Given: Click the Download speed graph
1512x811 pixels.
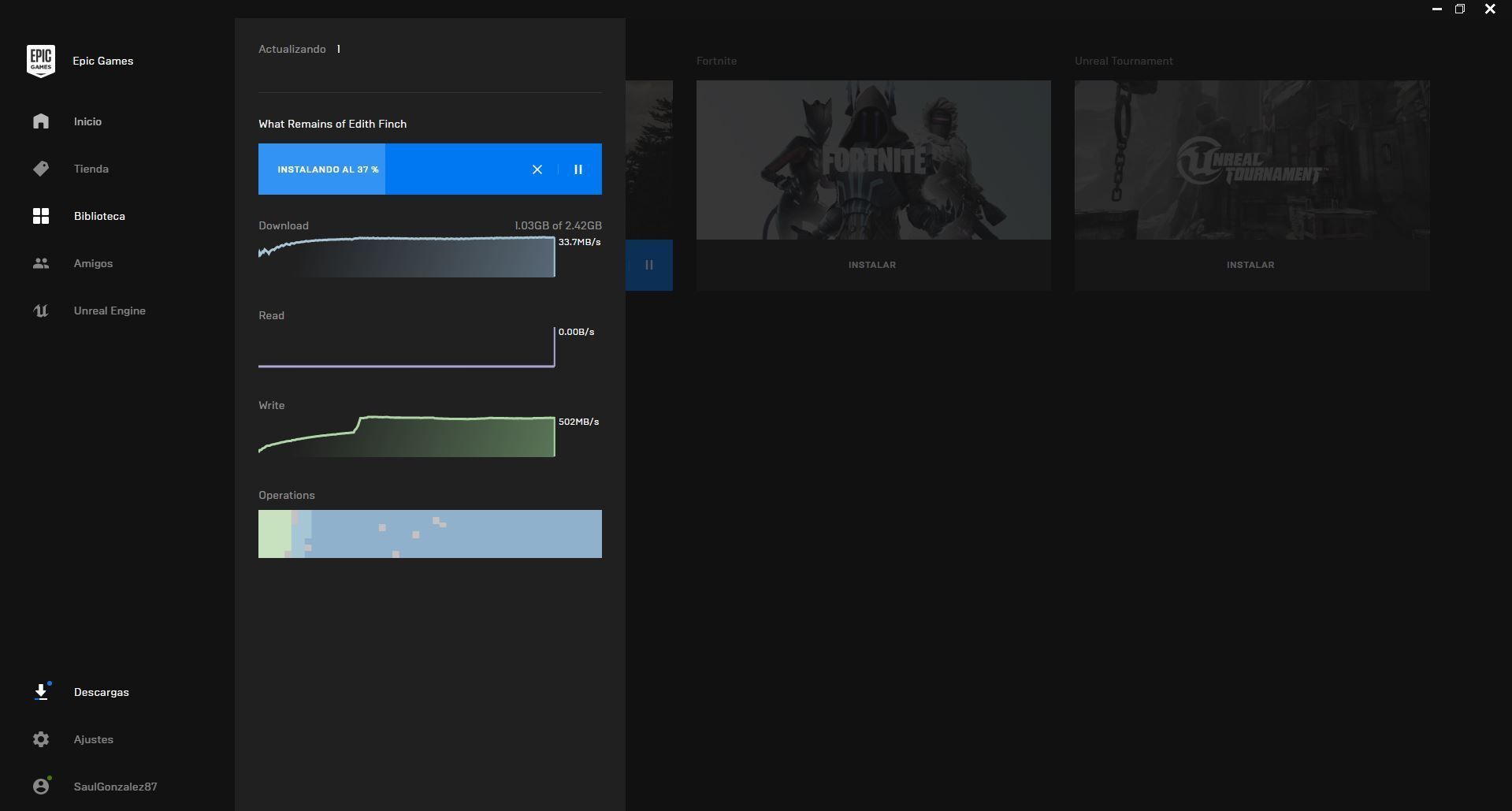Looking at the screenshot, I should [x=407, y=257].
